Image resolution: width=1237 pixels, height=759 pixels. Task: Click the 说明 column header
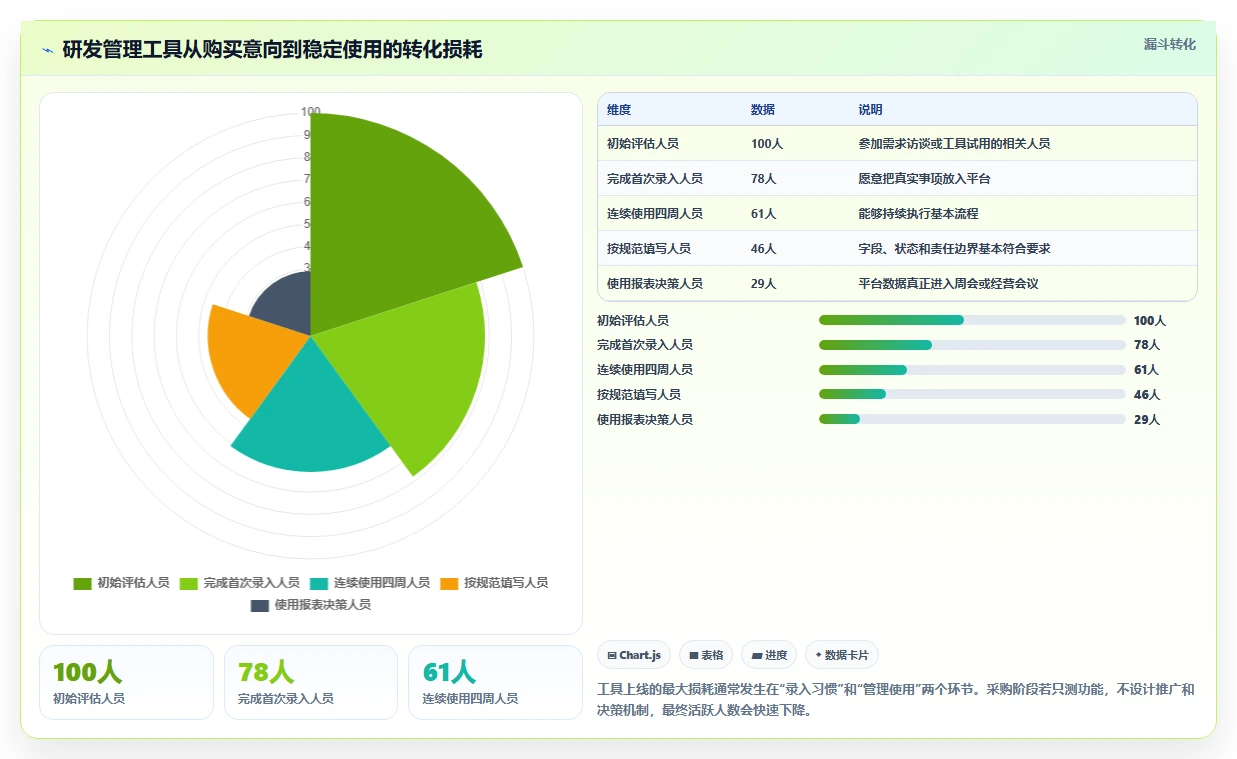[x=870, y=110]
